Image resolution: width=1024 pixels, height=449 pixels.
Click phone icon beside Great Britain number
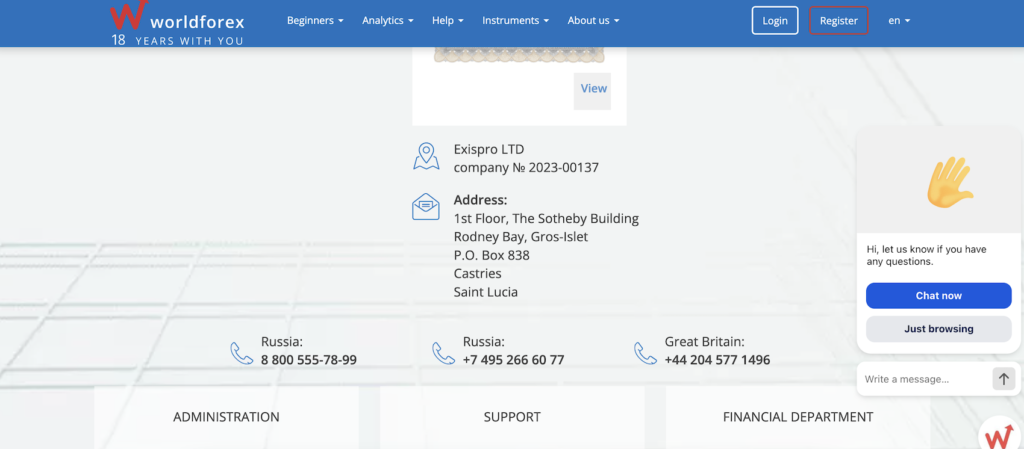[x=645, y=352]
